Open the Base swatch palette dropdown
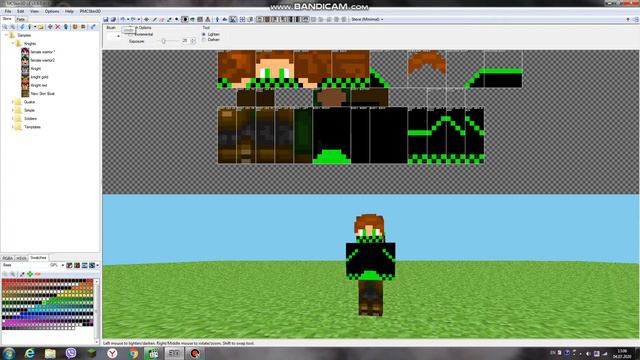 click(63, 265)
